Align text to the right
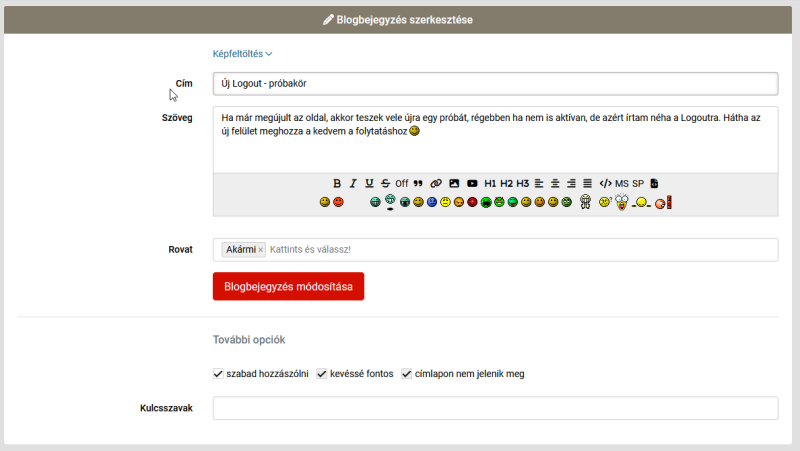 pyautogui.click(x=571, y=183)
